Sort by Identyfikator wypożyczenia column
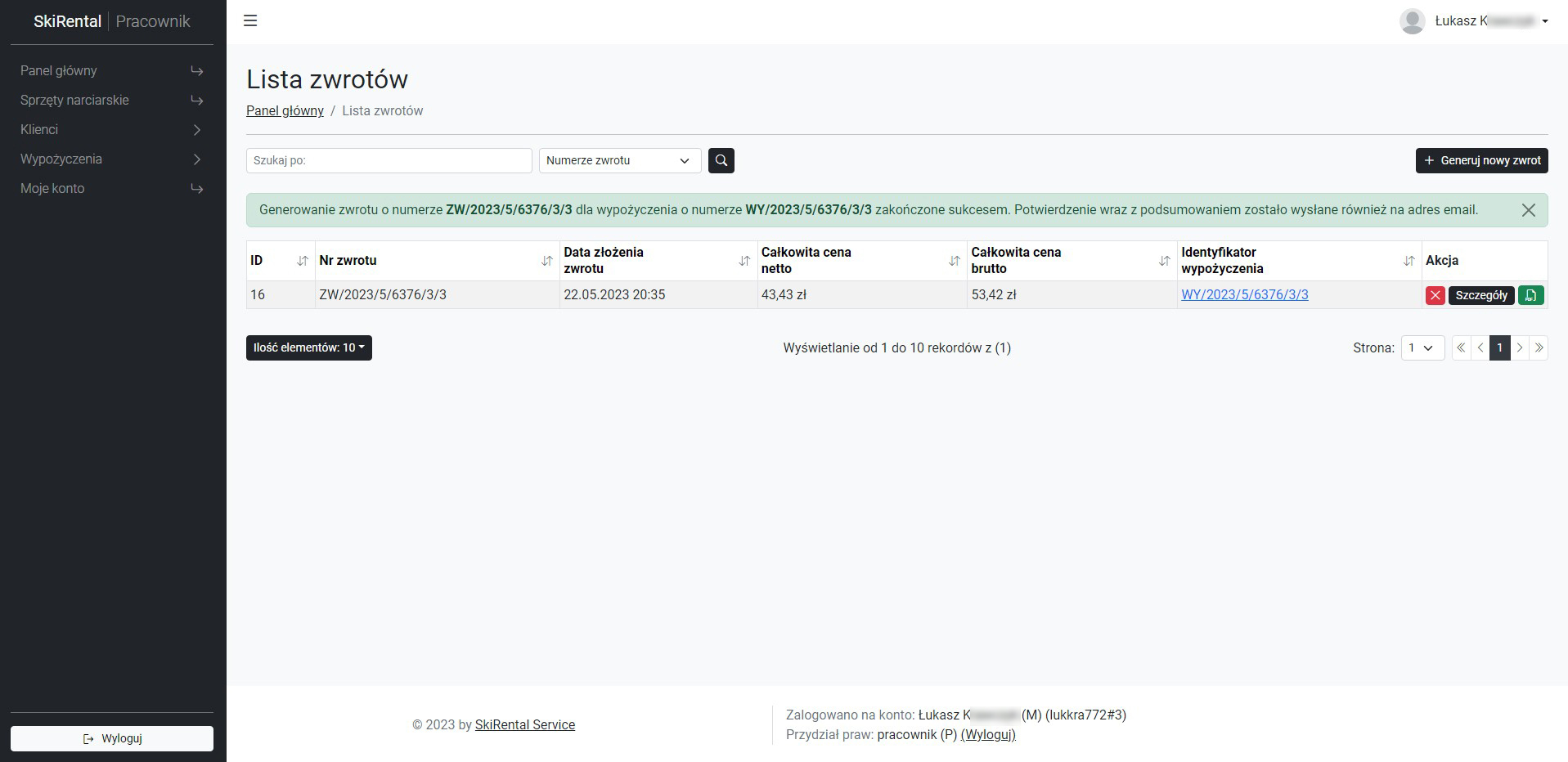This screenshot has width=1568, height=762. pyautogui.click(x=1409, y=261)
